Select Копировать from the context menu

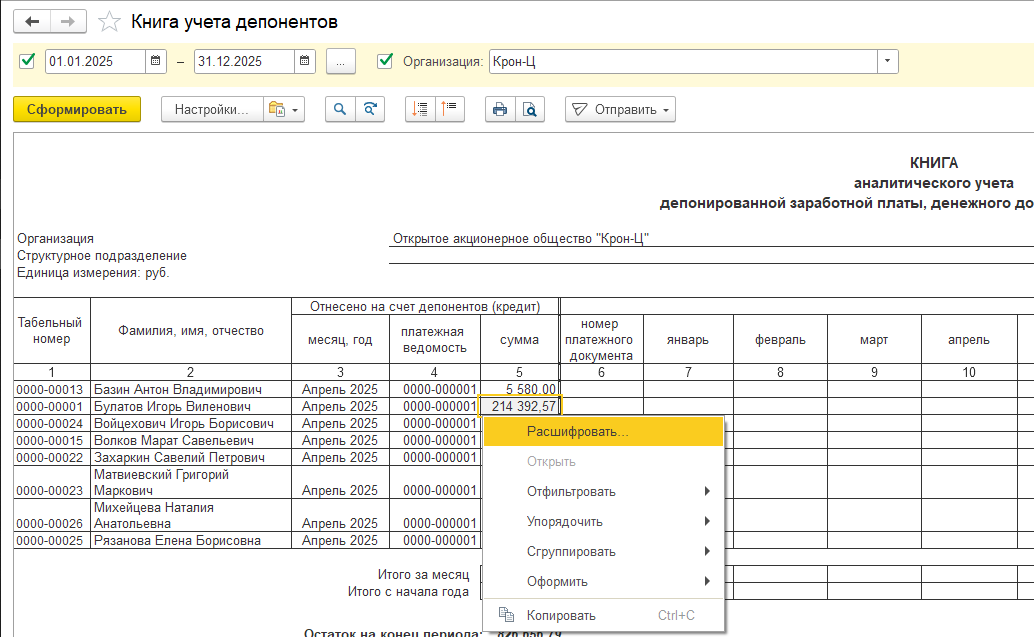(561, 615)
